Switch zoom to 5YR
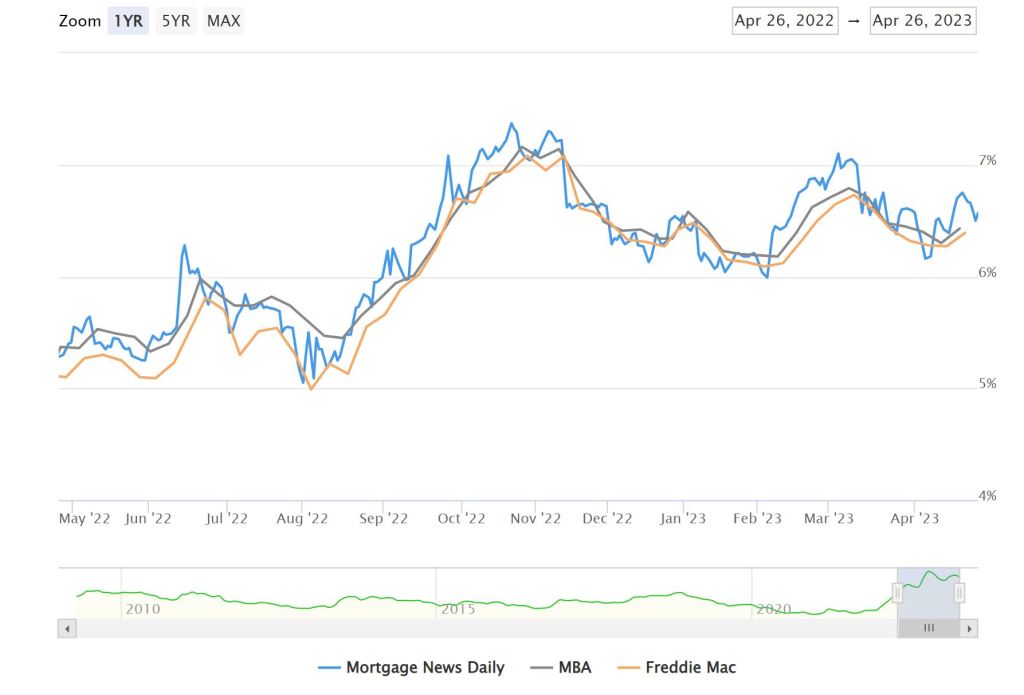This screenshot has width=1024, height=695. [x=176, y=21]
